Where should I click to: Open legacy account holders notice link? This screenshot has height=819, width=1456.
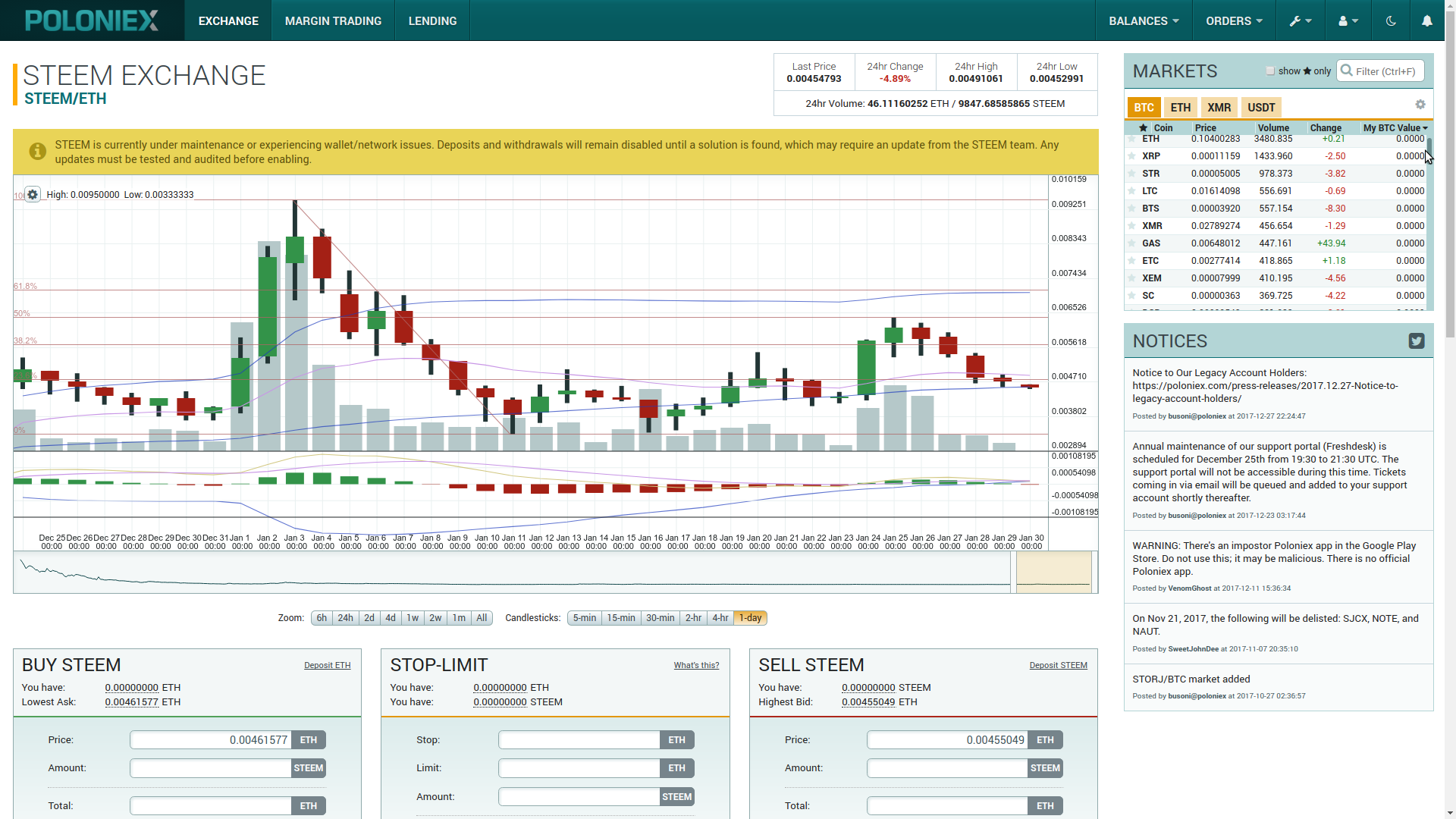click(x=1265, y=392)
